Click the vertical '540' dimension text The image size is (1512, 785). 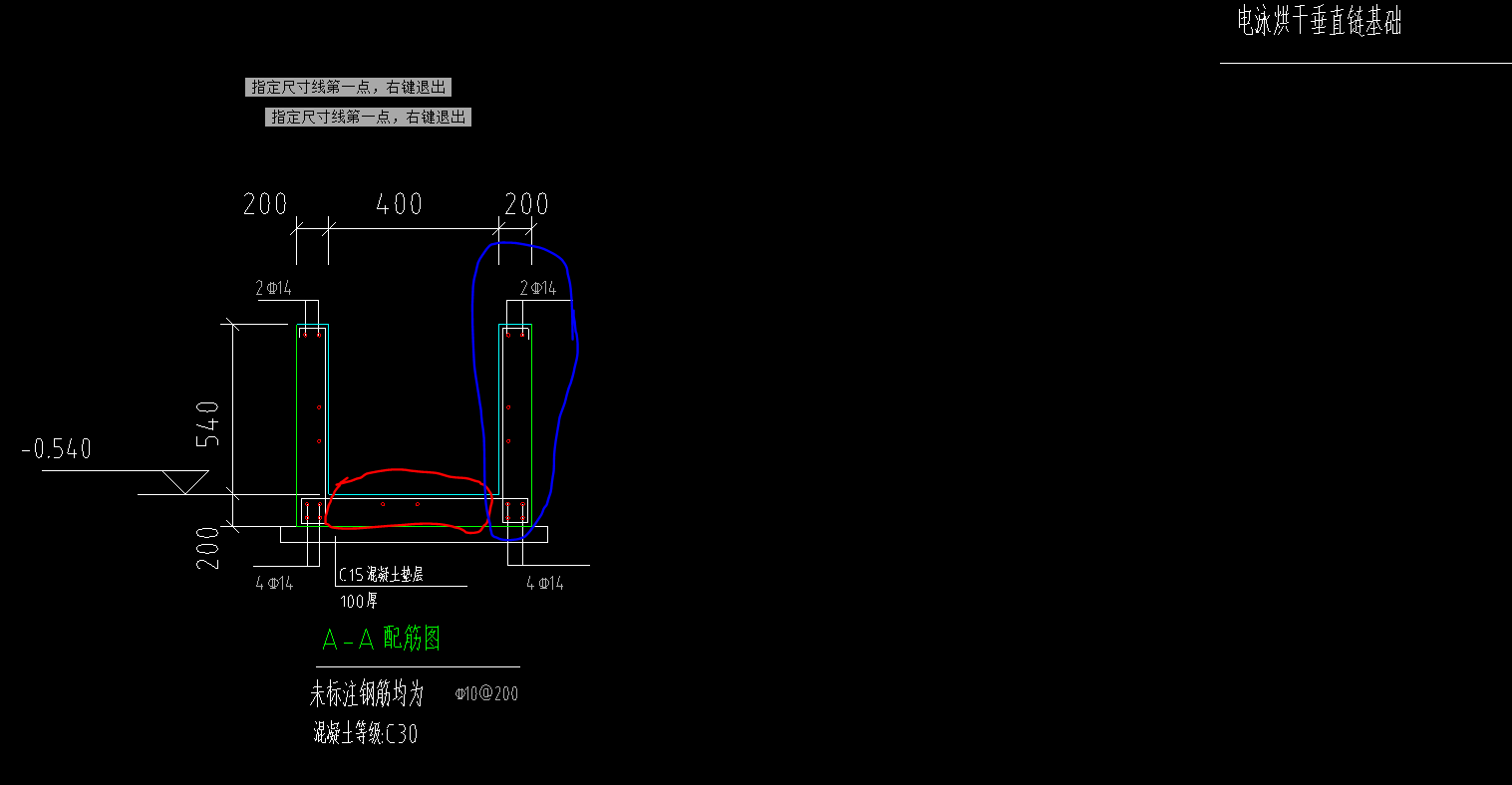207,425
